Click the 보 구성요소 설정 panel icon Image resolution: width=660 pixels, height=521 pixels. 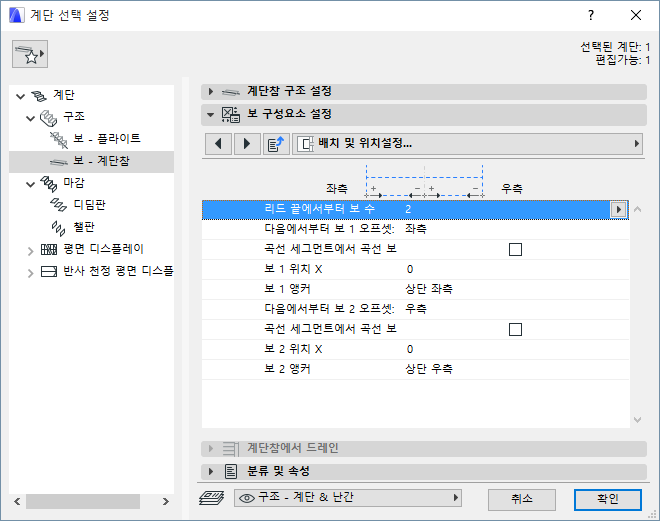[x=231, y=114]
